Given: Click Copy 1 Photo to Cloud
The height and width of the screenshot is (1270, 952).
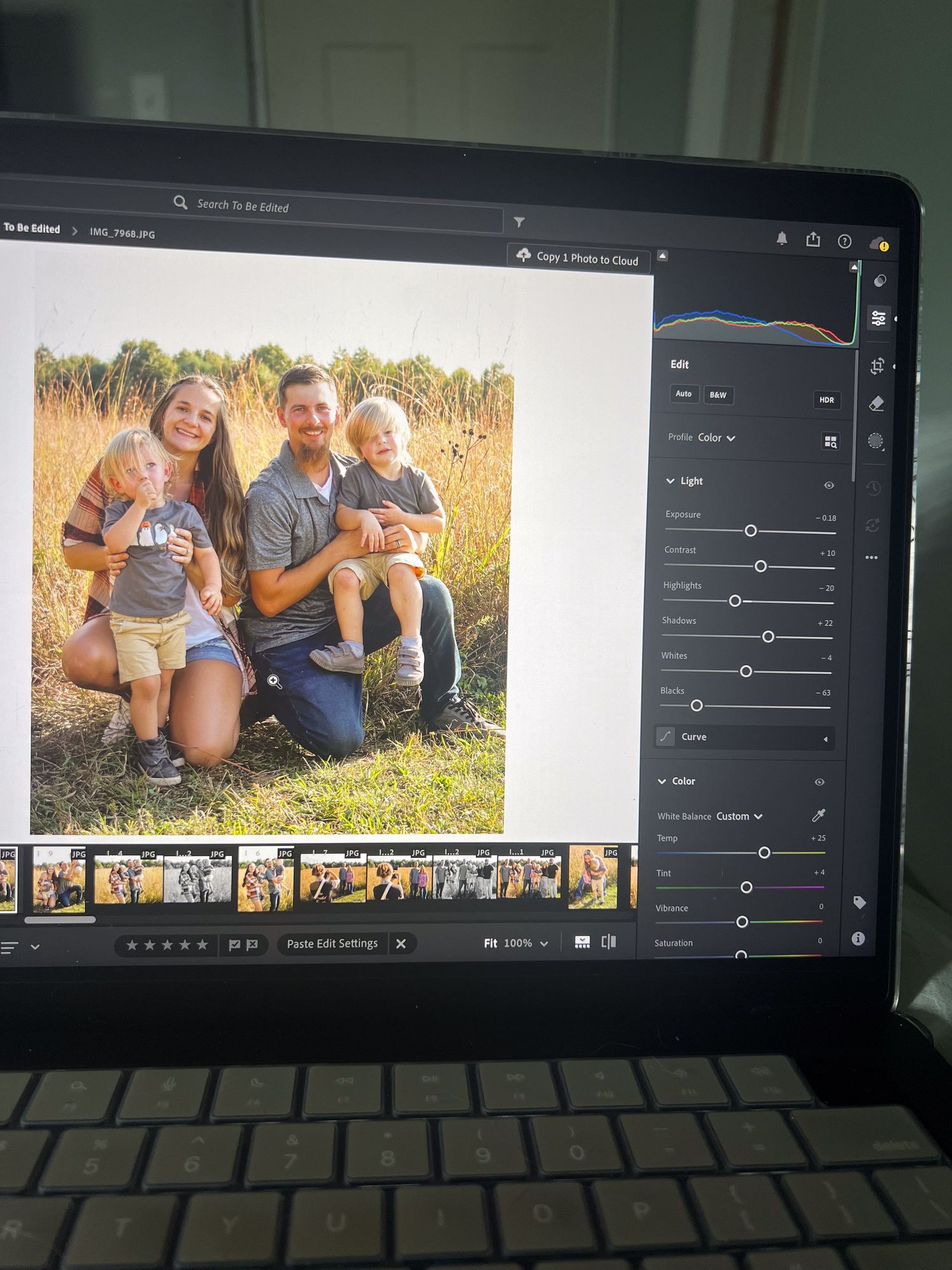Looking at the screenshot, I should point(579,257).
